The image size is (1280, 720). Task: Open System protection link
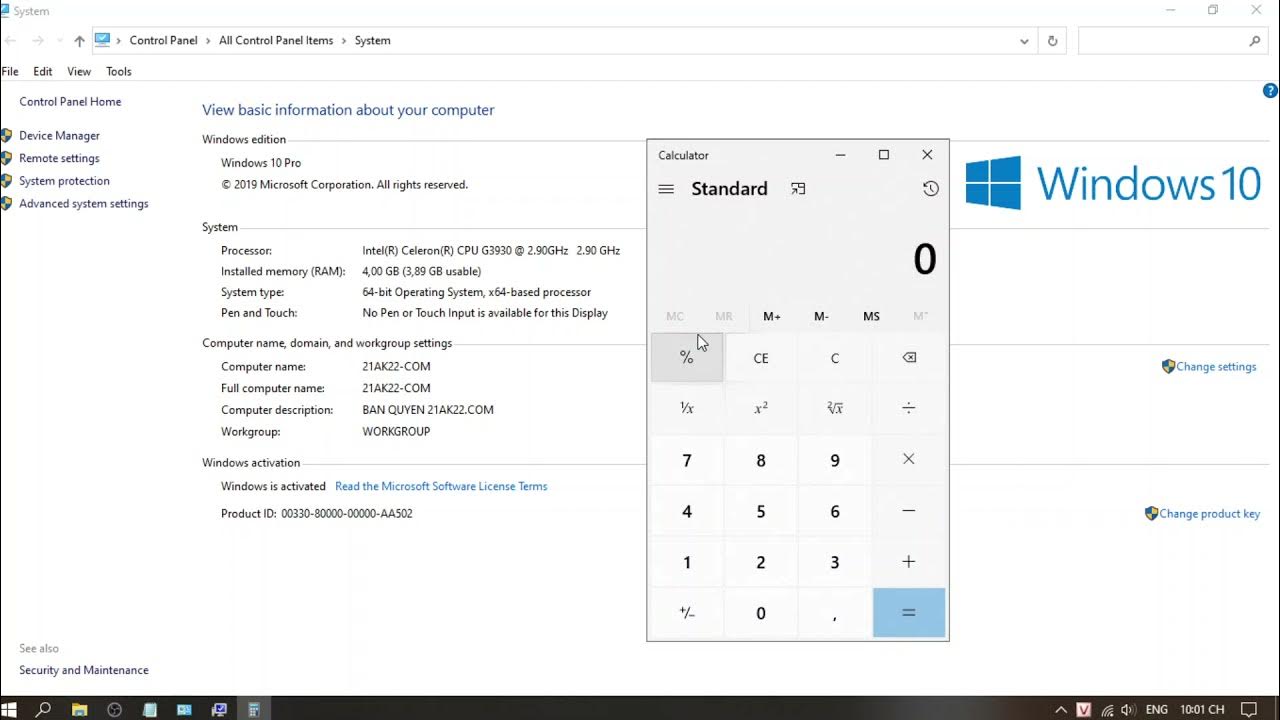pyautogui.click(x=64, y=181)
